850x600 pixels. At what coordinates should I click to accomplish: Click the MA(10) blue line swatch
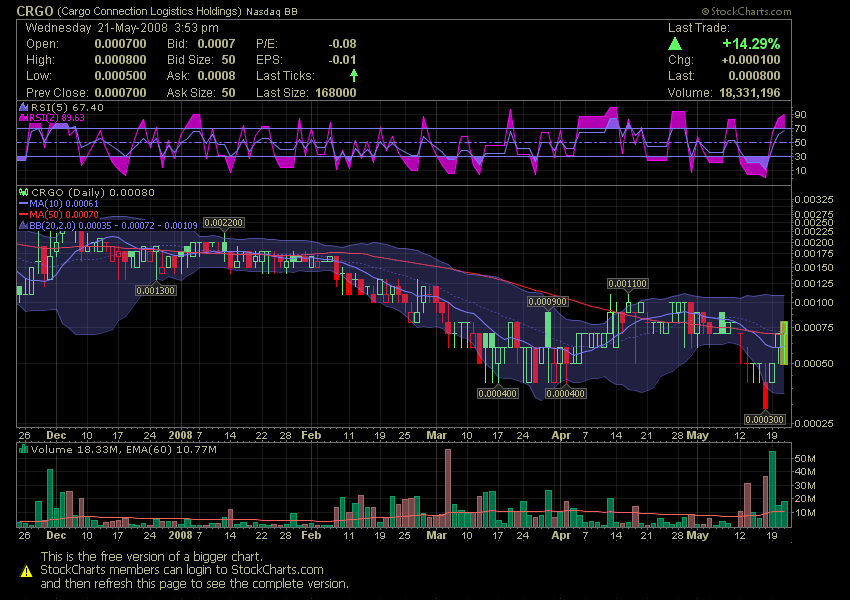22,203
